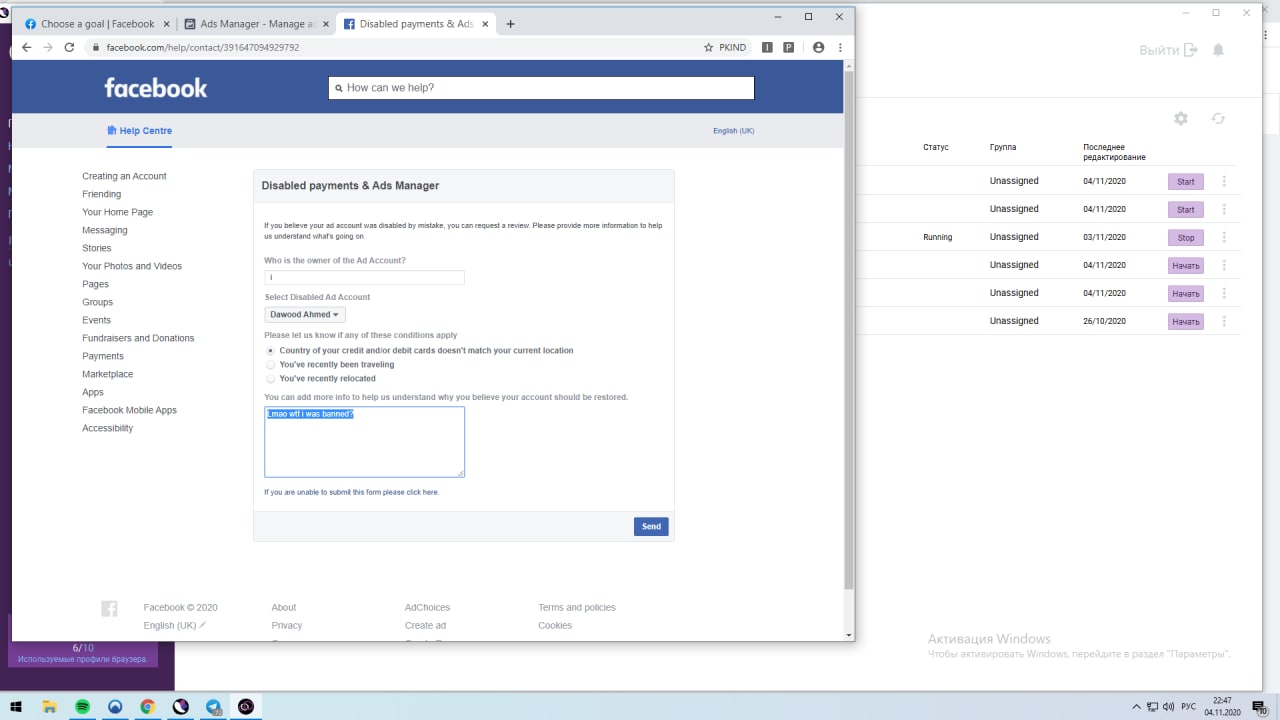Click Stop button for the Running profile
1280x720 pixels.
click(1186, 238)
